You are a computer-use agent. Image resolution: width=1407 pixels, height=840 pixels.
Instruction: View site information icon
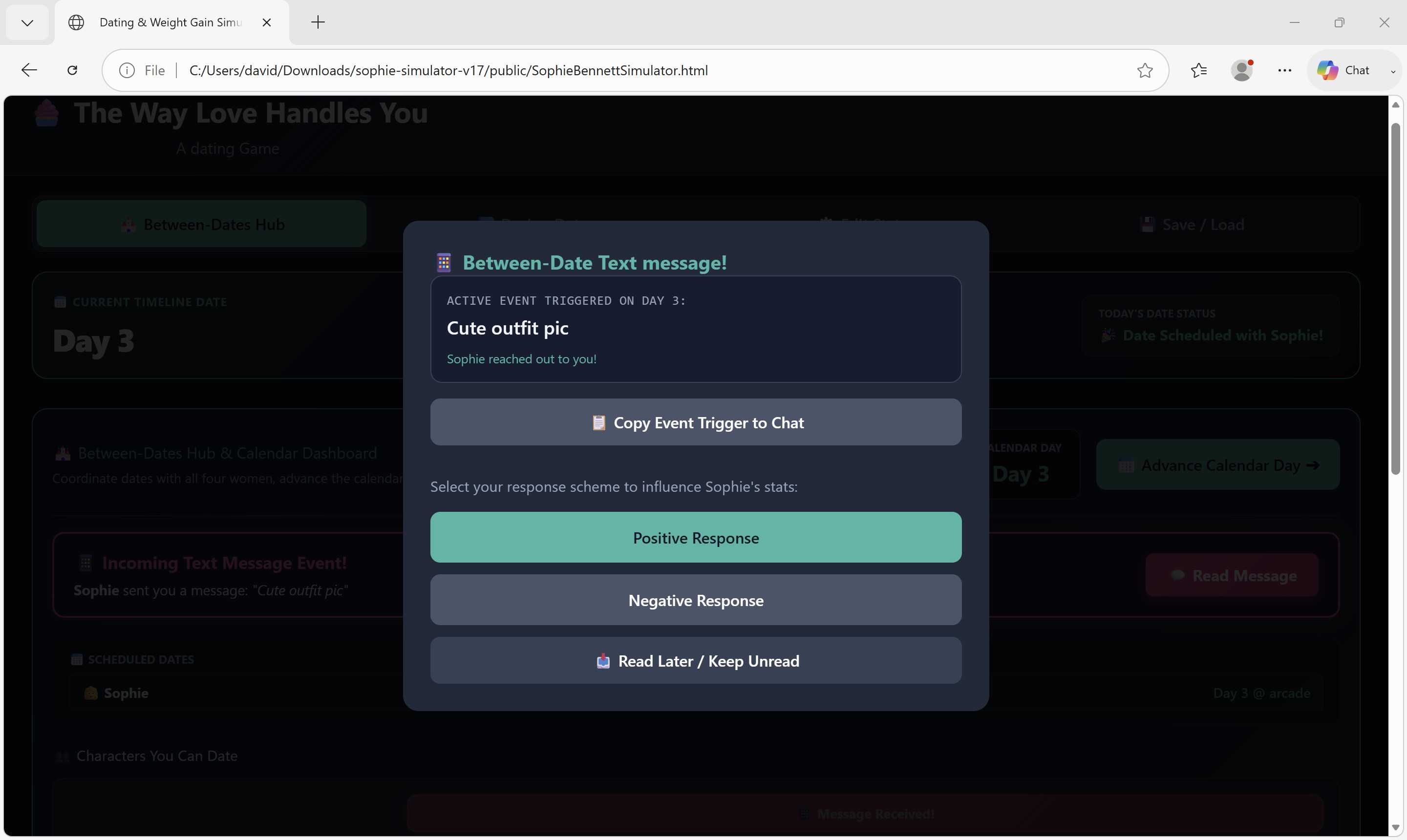[127, 70]
